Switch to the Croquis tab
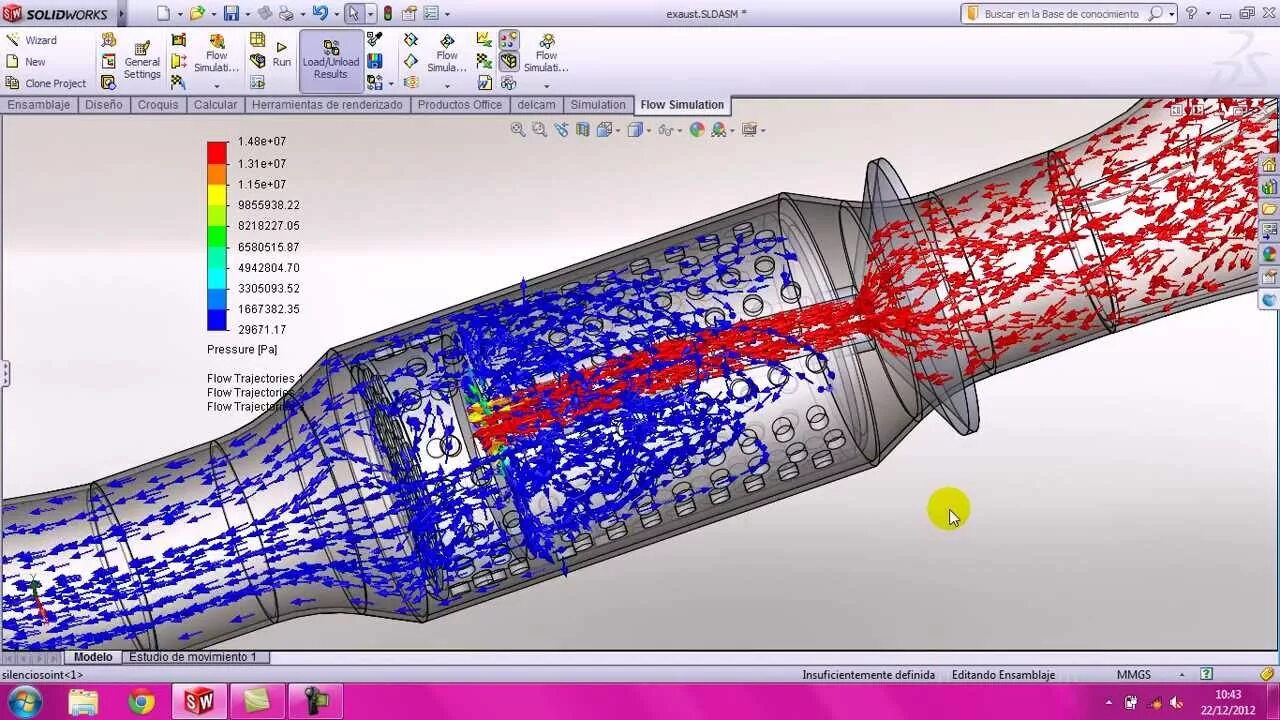1280x720 pixels. click(x=158, y=105)
